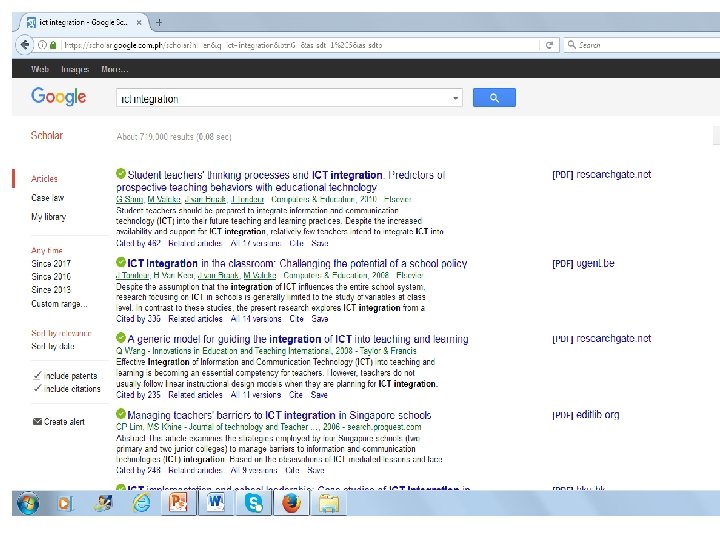This screenshot has height=540, width=720.
Task: Click Cited by 248 under Managing teachers'
Action: [x=138, y=470]
